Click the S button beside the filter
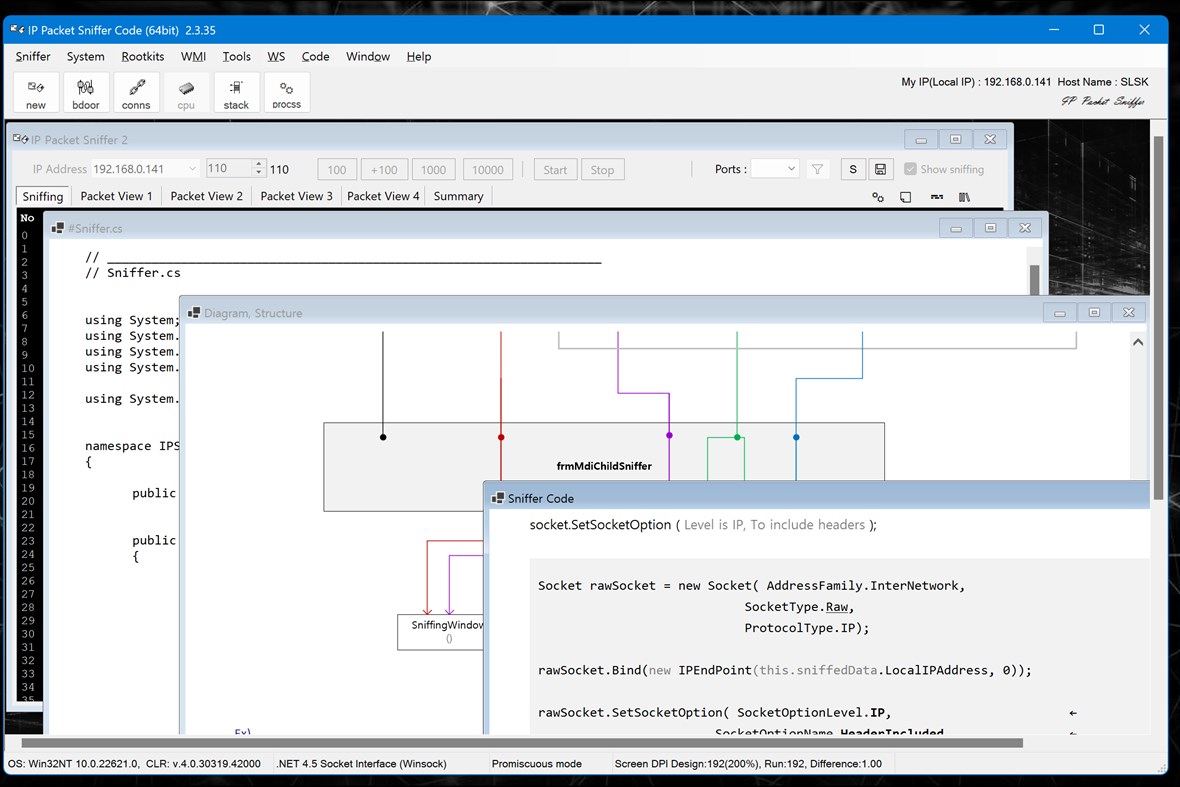Image resolution: width=1180 pixels, height=787 pixels. [x=853, y=169]
